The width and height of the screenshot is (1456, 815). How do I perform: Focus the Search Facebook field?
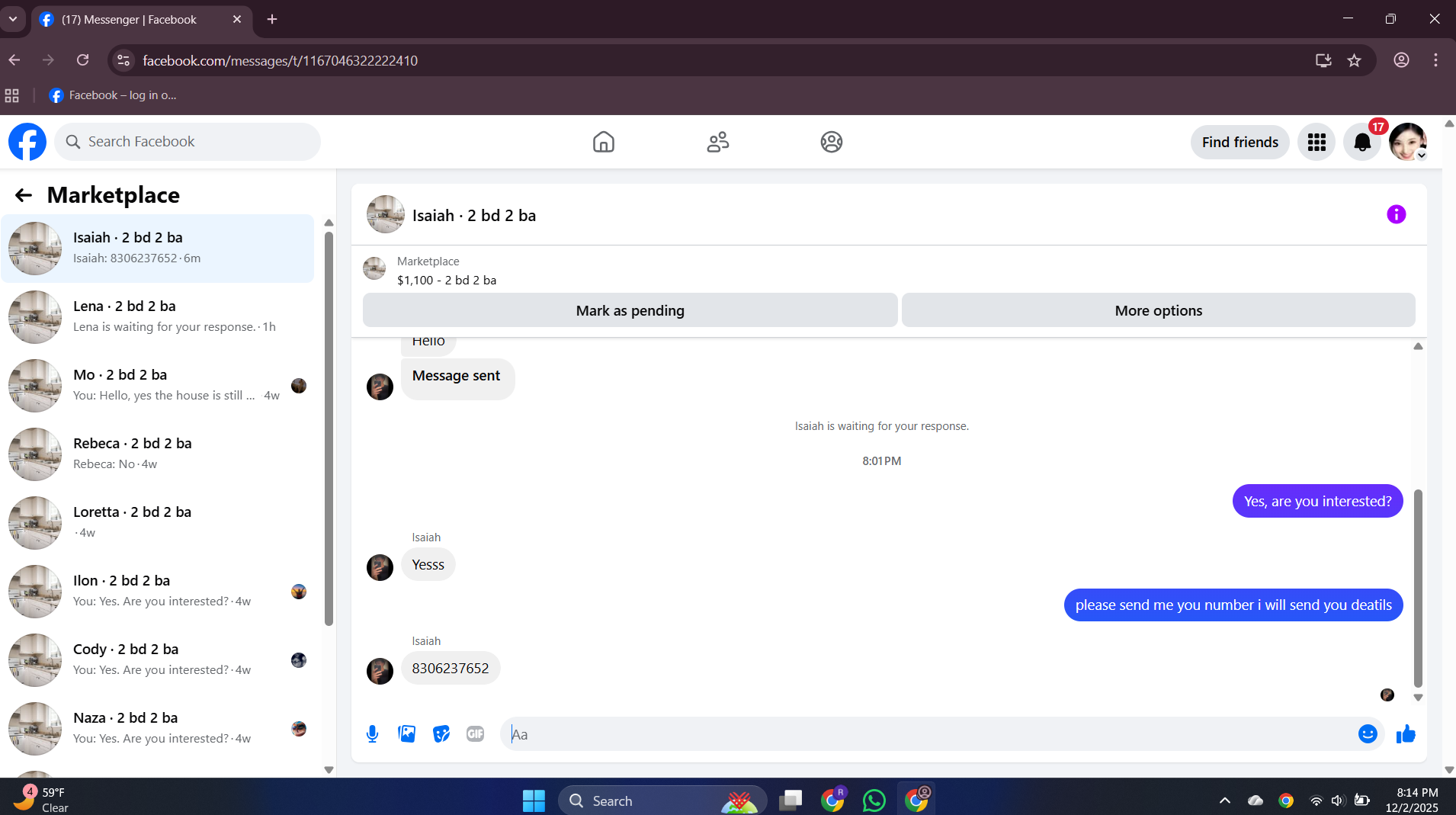click(188, 142)
